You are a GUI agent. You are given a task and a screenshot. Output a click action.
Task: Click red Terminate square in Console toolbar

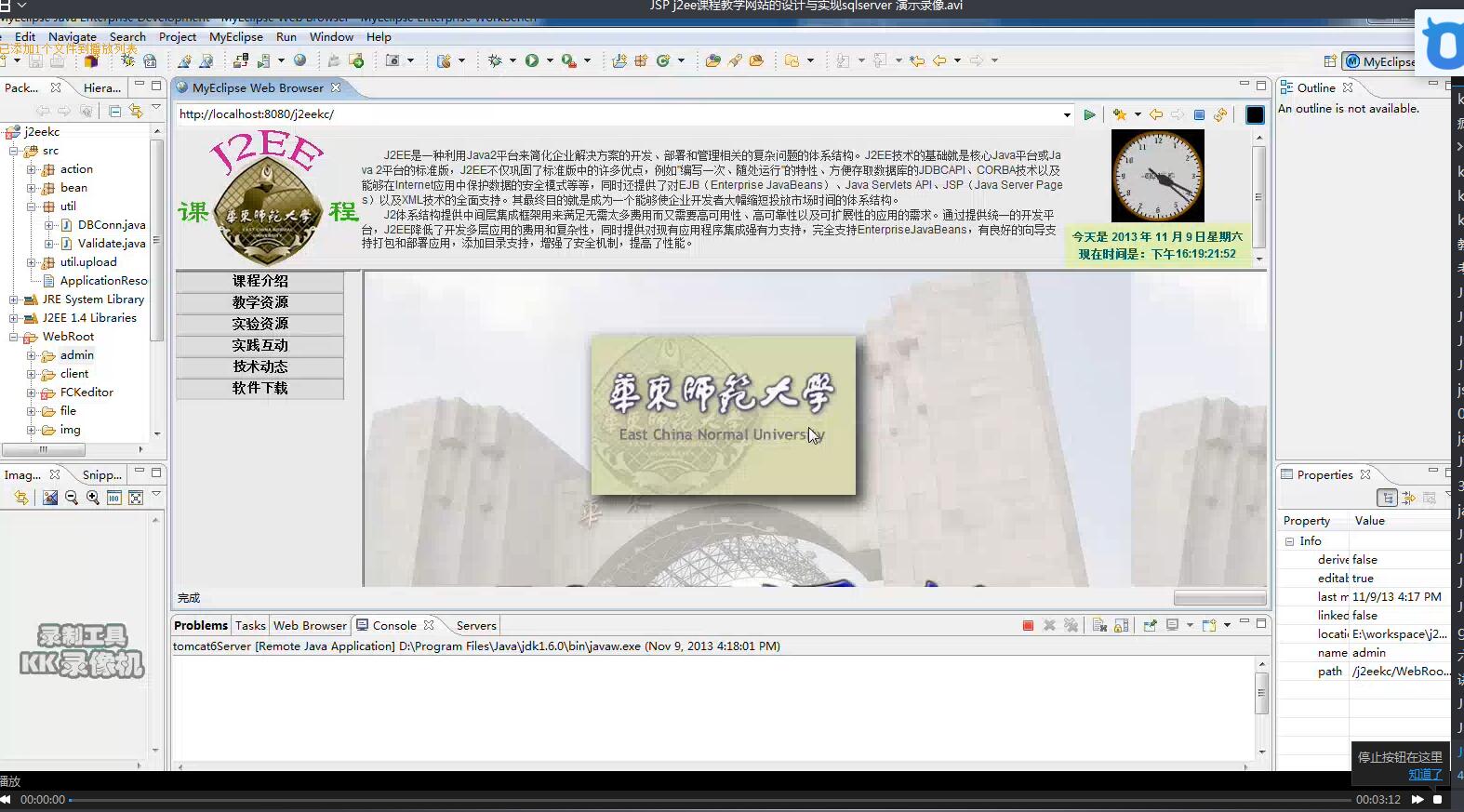(x=1028, y=625)
